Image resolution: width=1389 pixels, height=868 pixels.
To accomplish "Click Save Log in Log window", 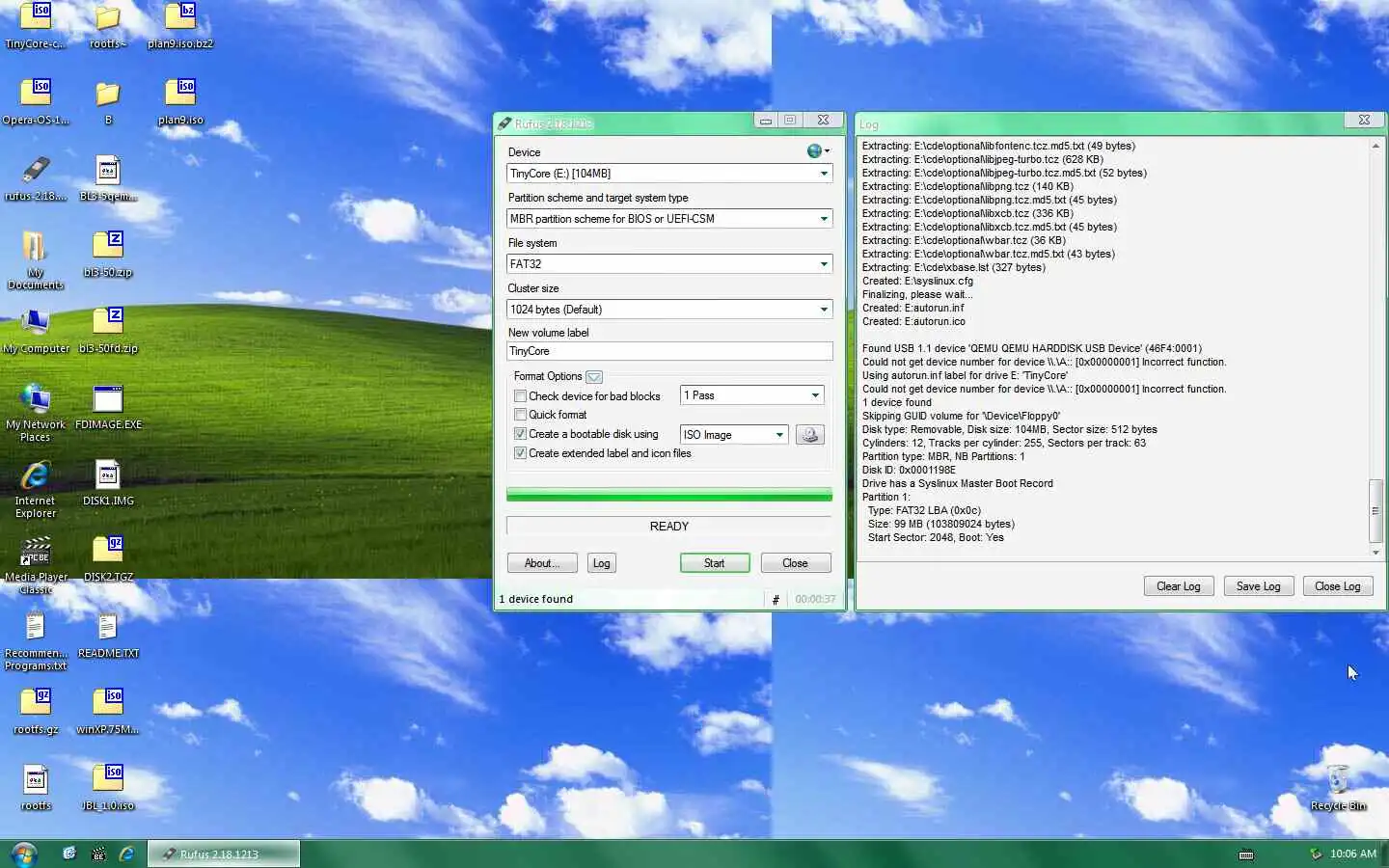I will [x=1258, y=586].
